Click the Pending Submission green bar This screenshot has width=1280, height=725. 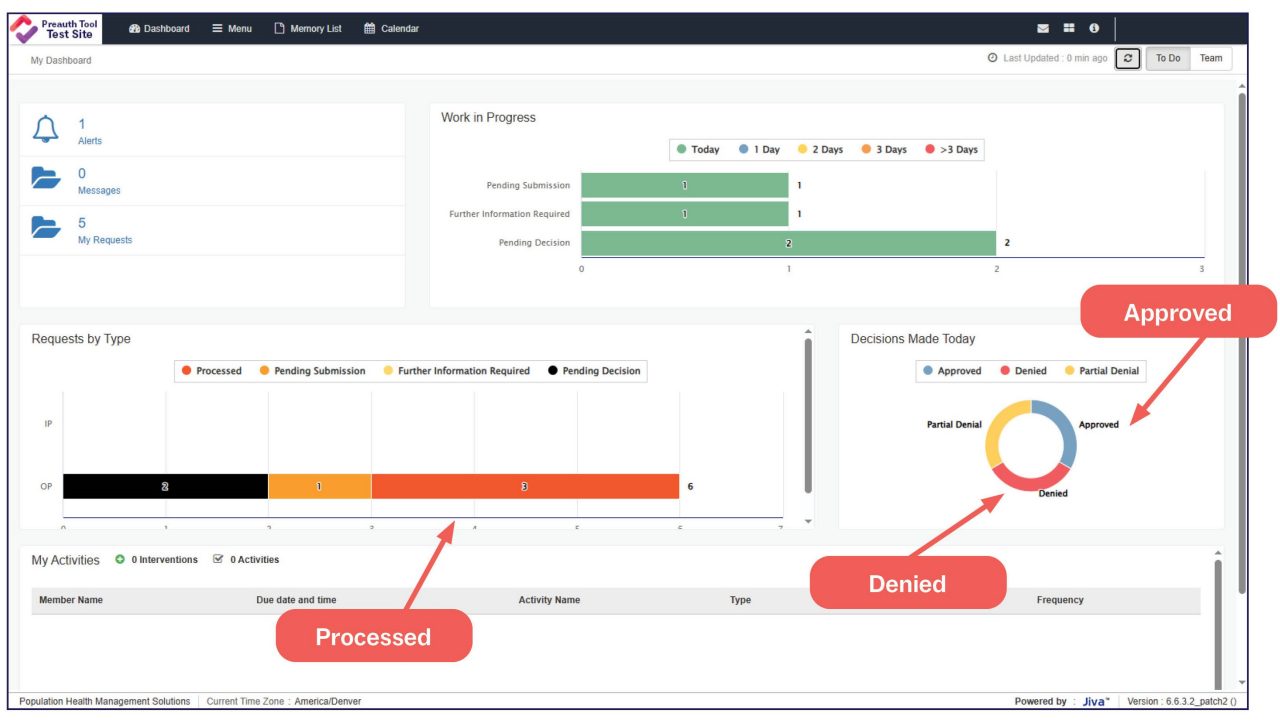point(685,185)
